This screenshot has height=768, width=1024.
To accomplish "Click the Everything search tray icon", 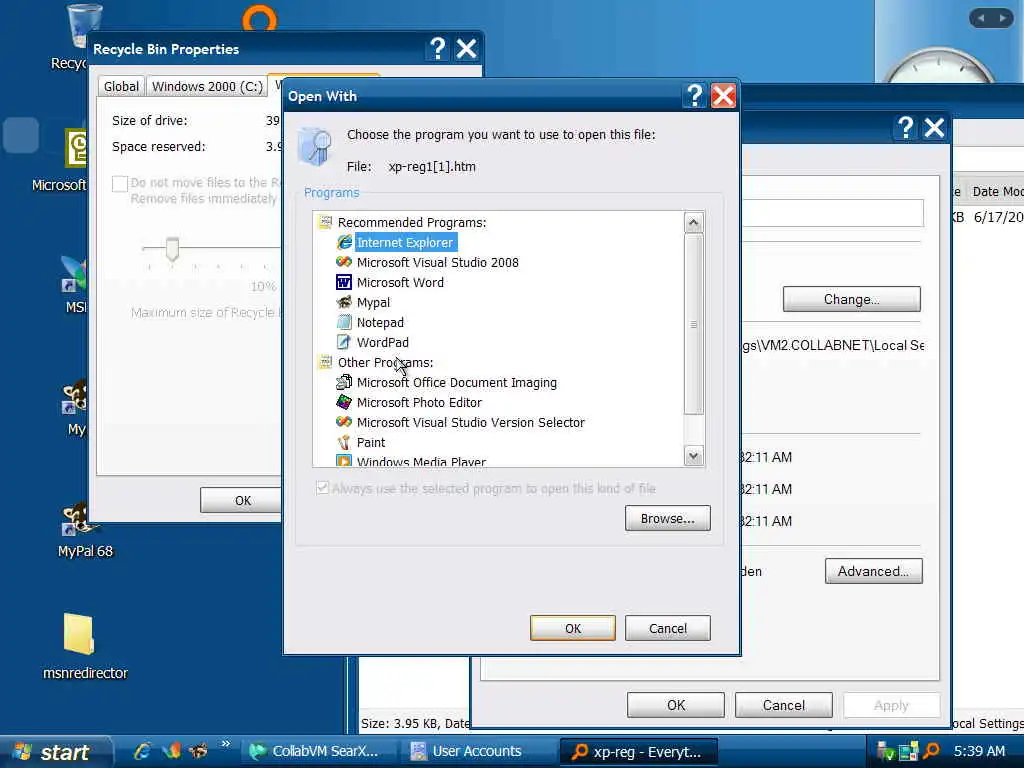I will [931, 751].
